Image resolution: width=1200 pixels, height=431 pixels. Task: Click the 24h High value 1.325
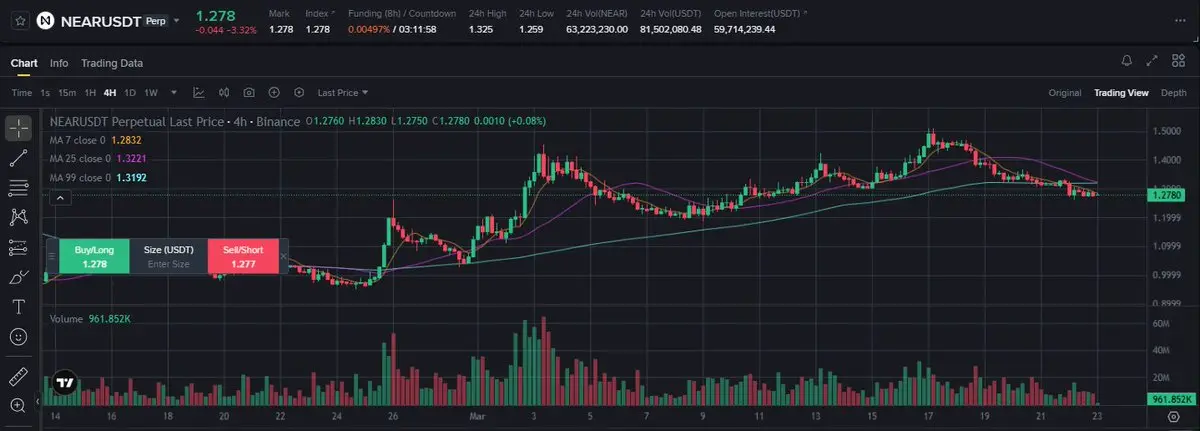point(481,29)
